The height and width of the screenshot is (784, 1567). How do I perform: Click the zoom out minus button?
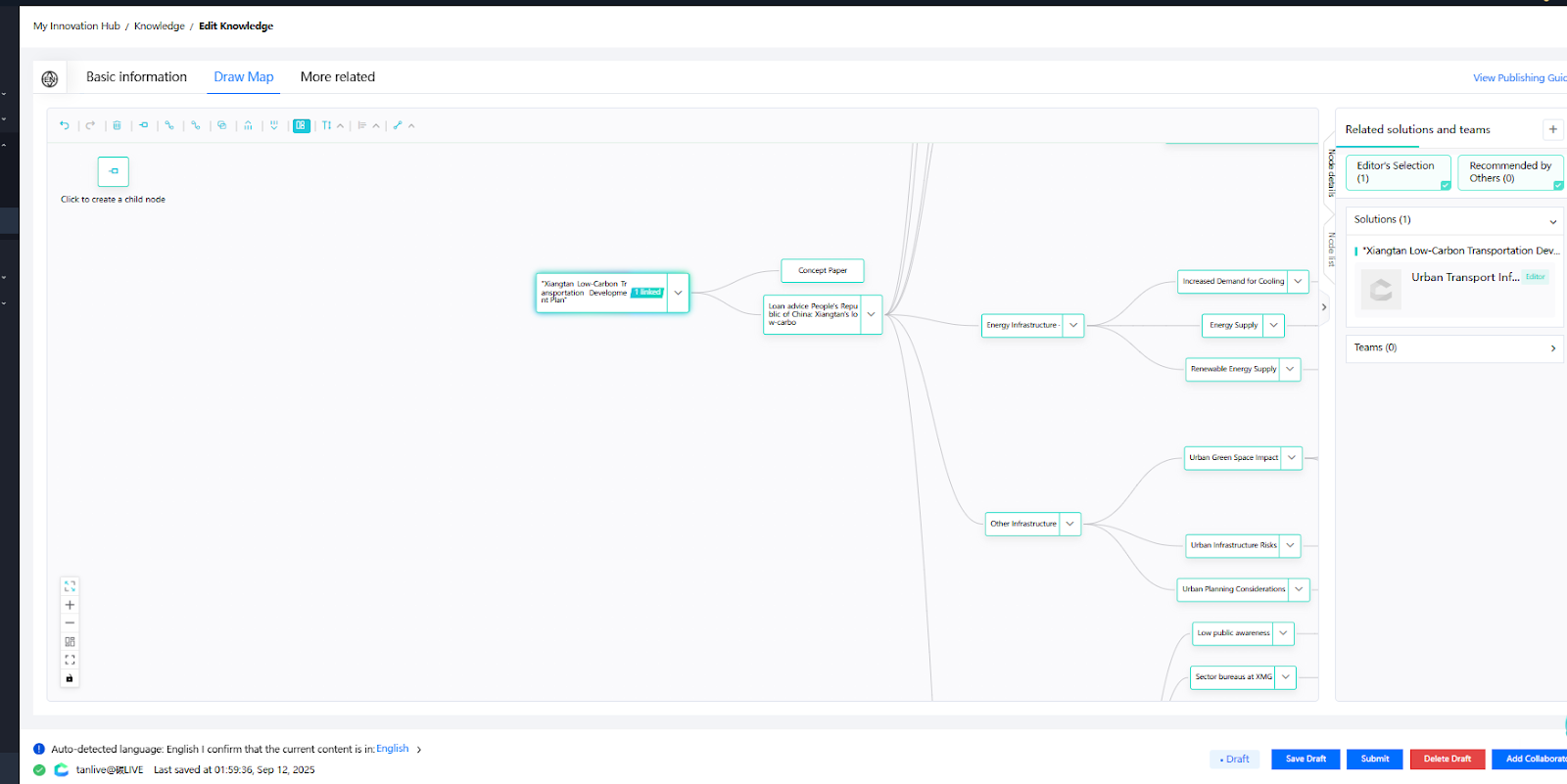pos(70,623)
